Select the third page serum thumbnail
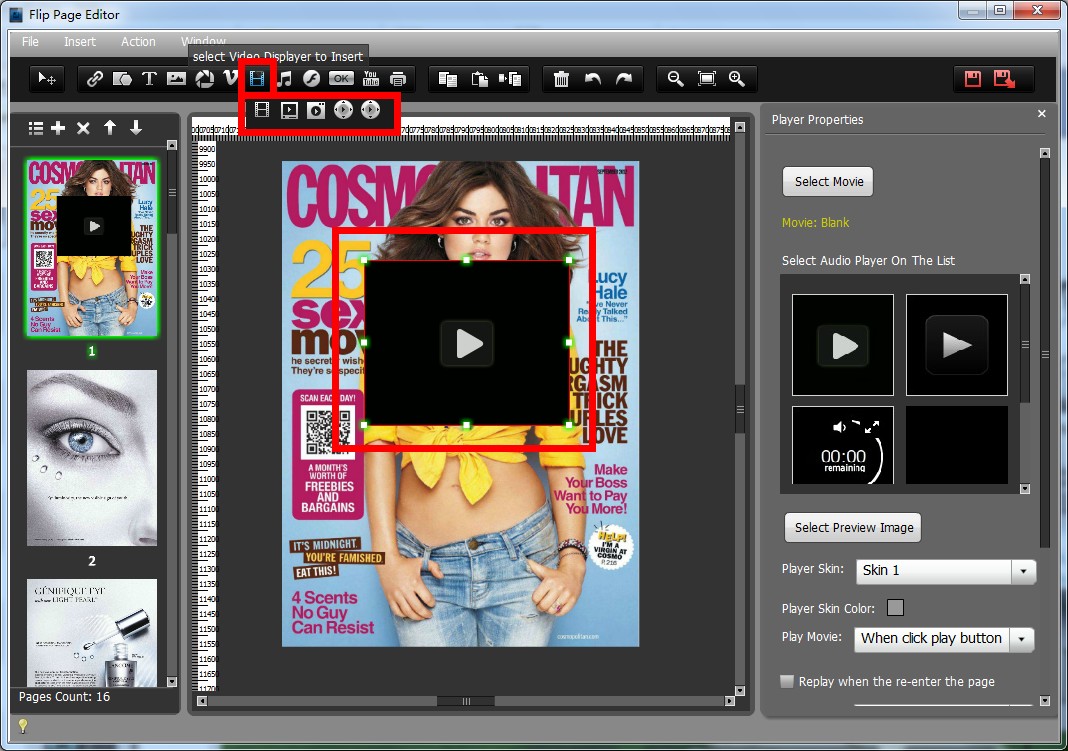 point(92,633)
